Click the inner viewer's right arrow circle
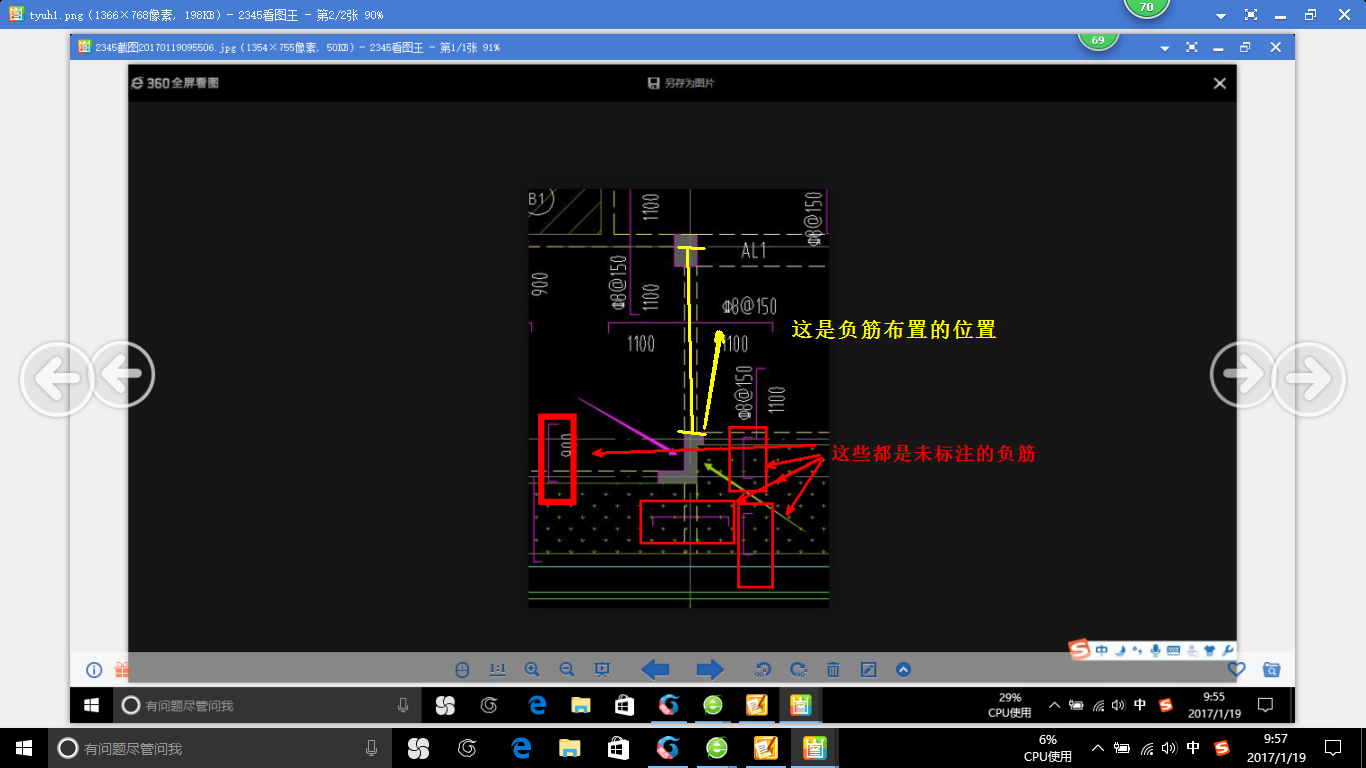This screenshot has width=1366, height=768. (1243, 376)
